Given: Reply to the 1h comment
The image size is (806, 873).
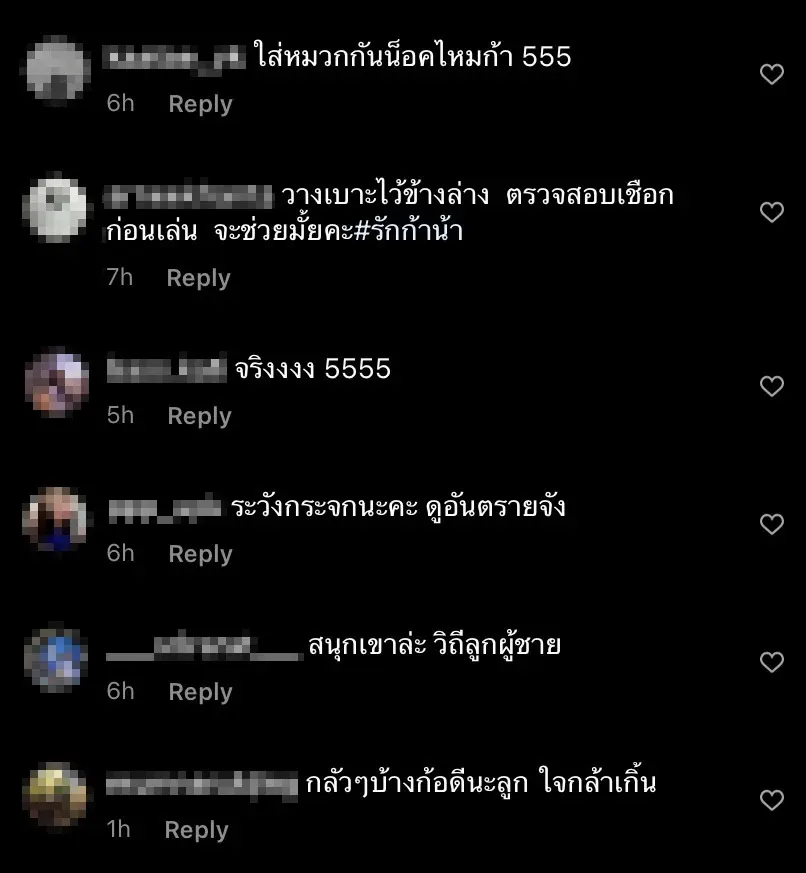Looking at the screenshot, I should pos(196,830).
